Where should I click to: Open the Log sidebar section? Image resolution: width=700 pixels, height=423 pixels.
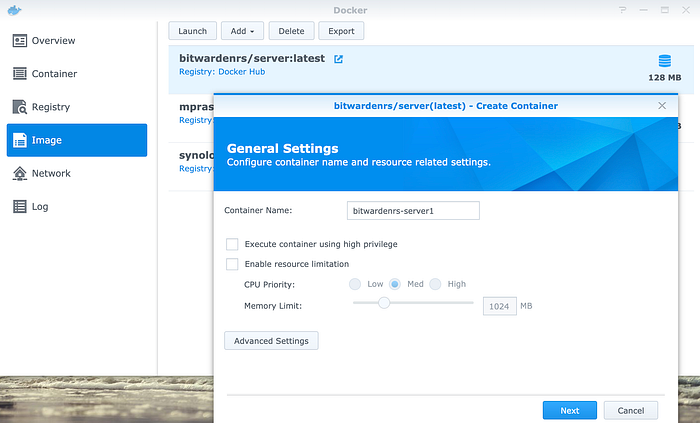pos(77,206)
